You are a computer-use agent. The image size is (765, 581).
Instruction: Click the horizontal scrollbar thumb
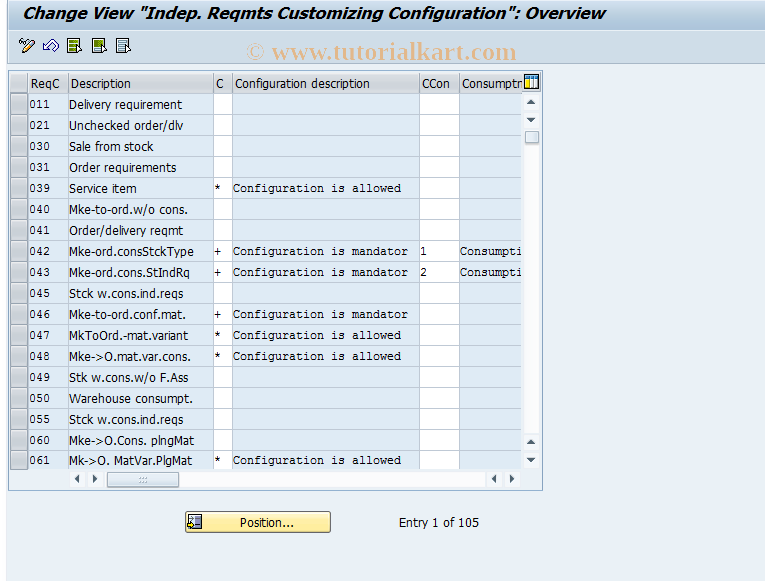point(143,480)
